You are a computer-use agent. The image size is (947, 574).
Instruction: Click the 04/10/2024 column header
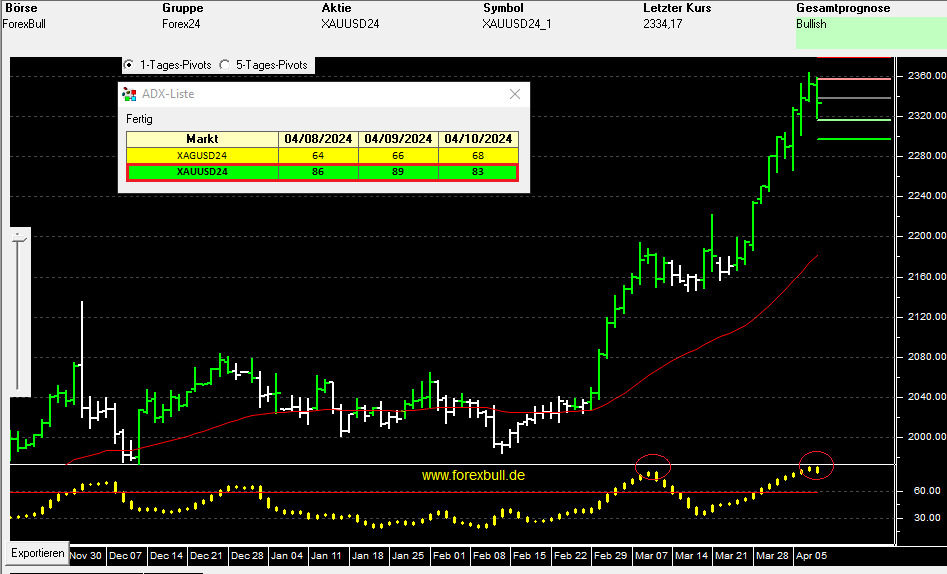[x=478, y=139]
